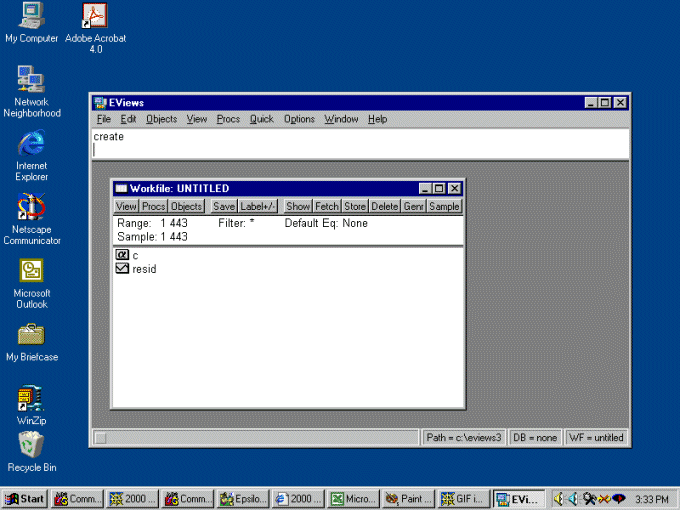The image size is (680, 510).
Task: Click the Internet Explorer desktop icon
Action: 31,144
